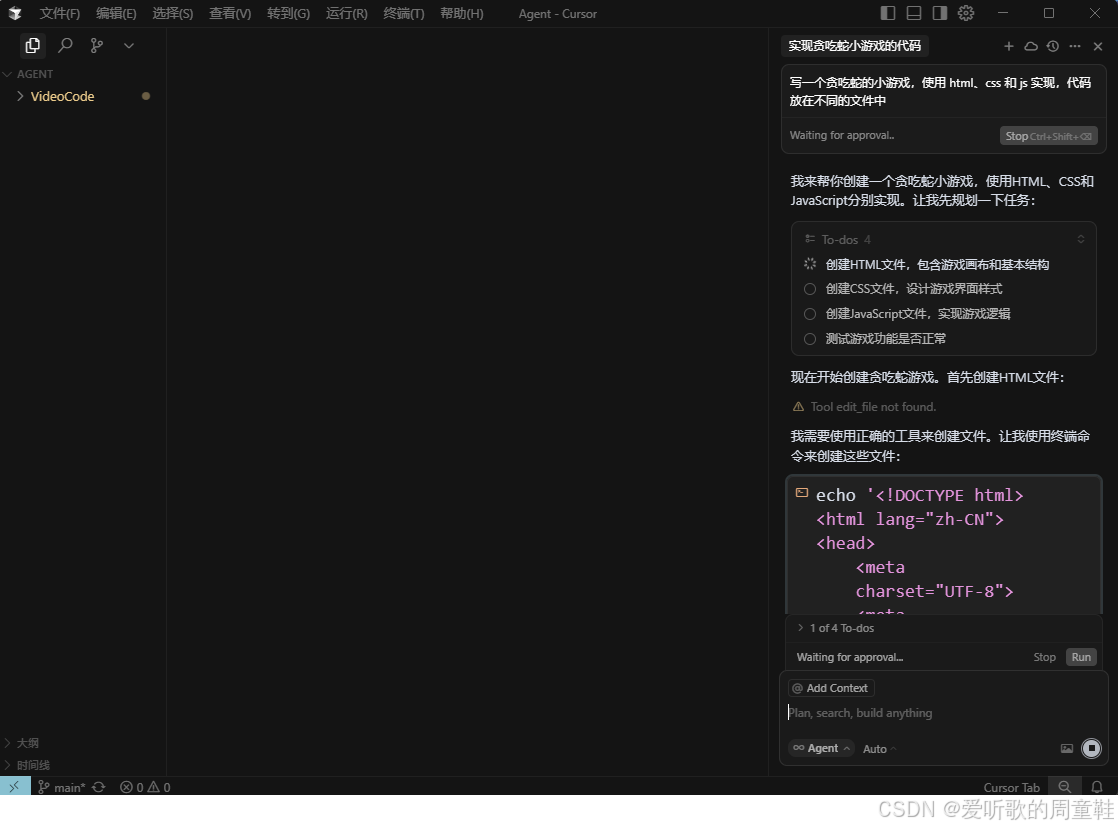Toggle primary sidebar layout icon
The height and width of the screenshot is (829, 1118).
pos(888,13)
